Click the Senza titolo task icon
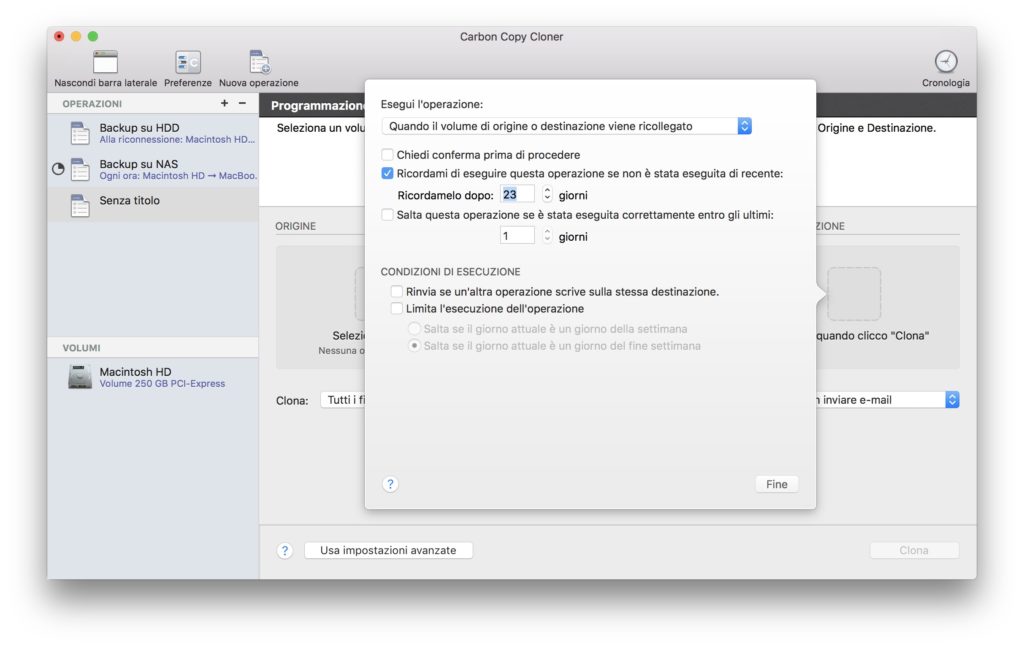The width and height of the screenshot is (1024, 647). (80, 206)
